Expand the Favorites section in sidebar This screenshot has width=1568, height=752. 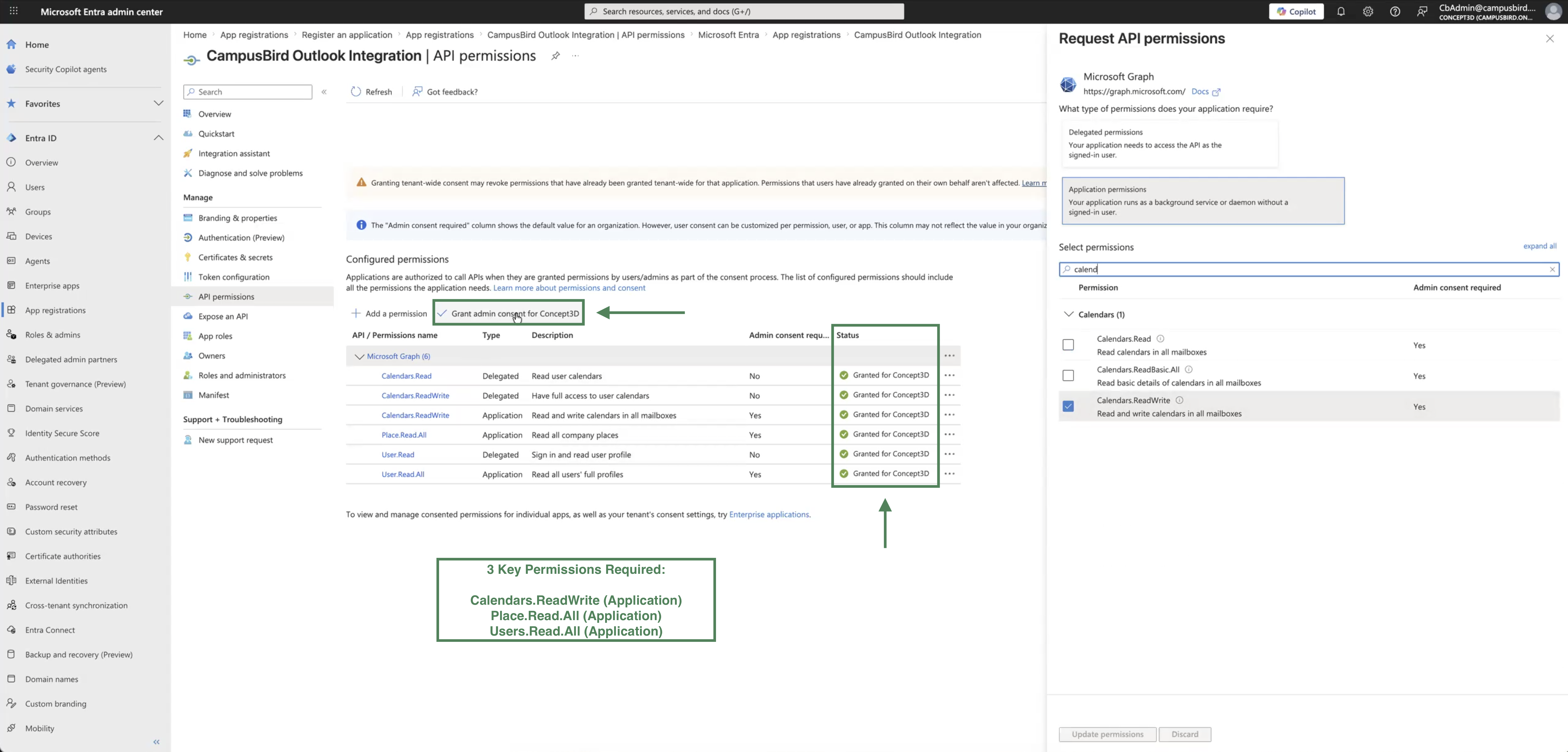tap(158, 104)
